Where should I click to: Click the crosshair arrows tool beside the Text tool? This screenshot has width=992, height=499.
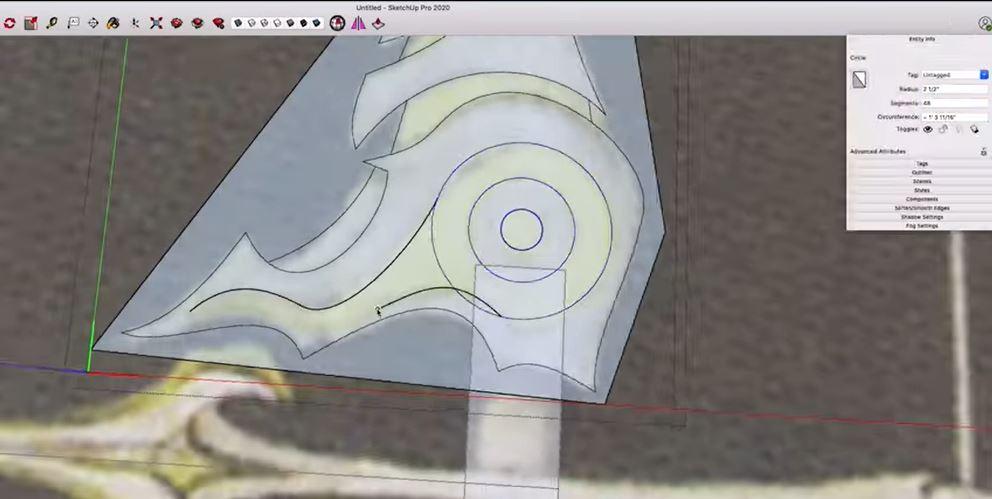(93, 23)
